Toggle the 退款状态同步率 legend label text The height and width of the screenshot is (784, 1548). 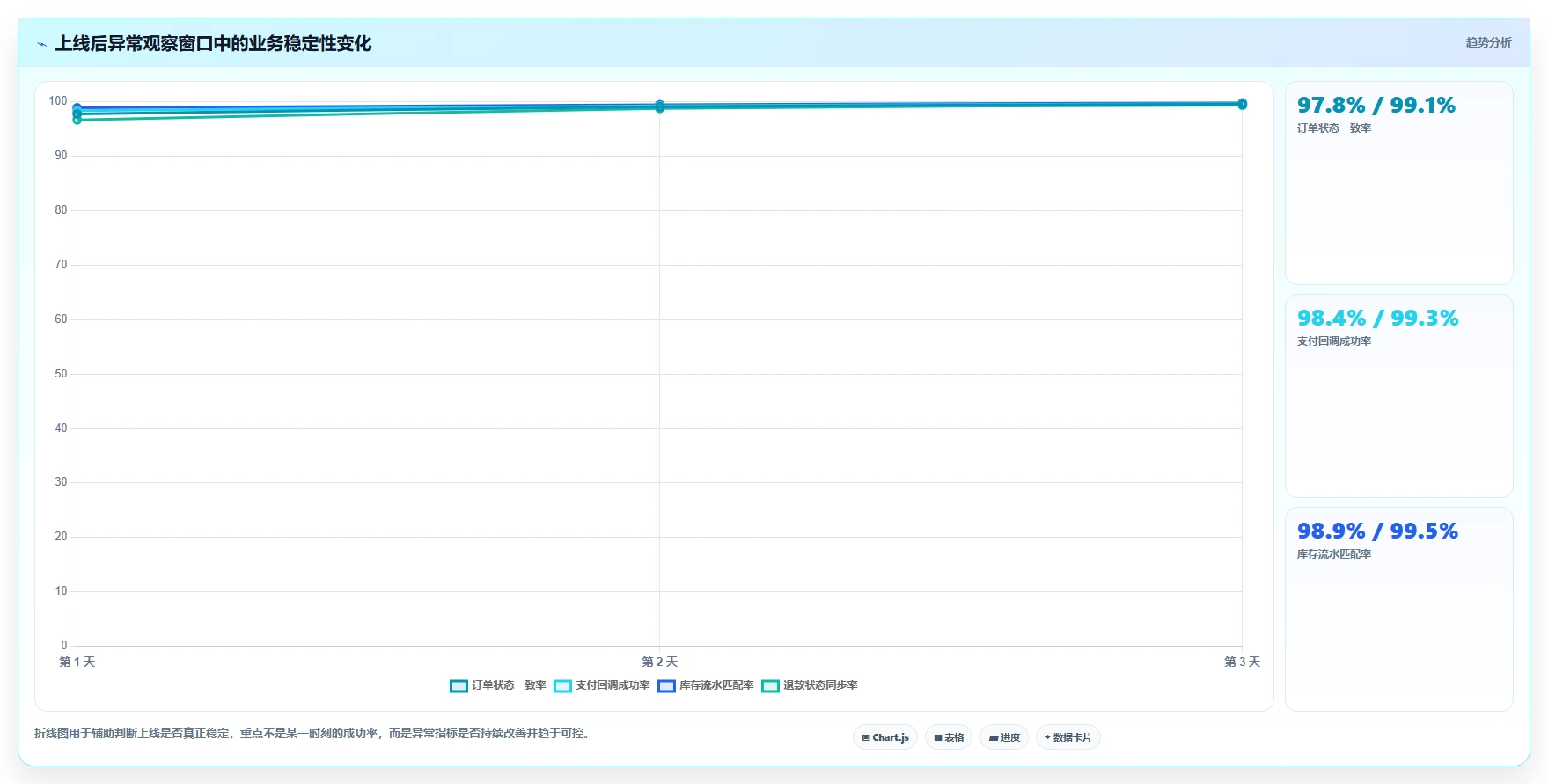click(x=820, y=685)
